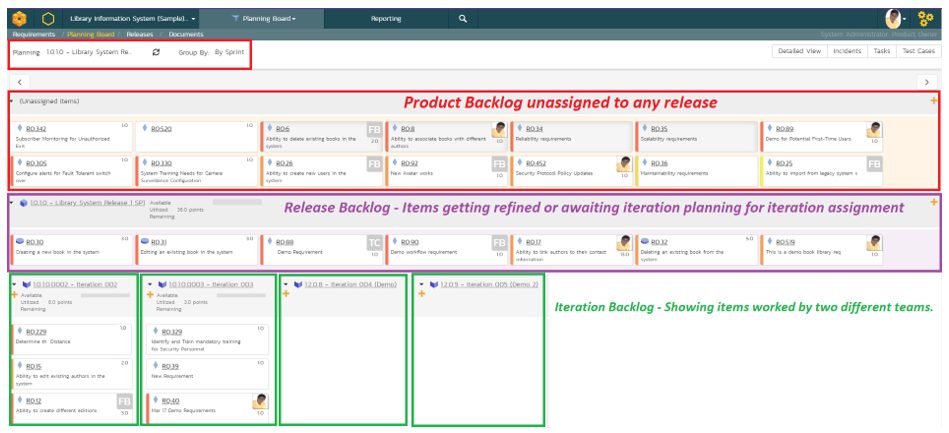Open requirement RQ:342 link

pos(36,129)
